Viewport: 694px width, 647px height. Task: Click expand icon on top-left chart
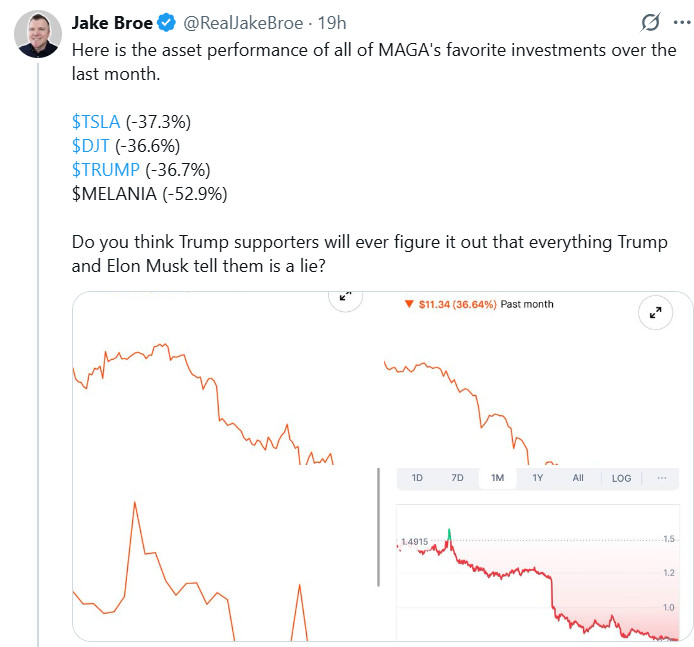[x=345, y=296]
